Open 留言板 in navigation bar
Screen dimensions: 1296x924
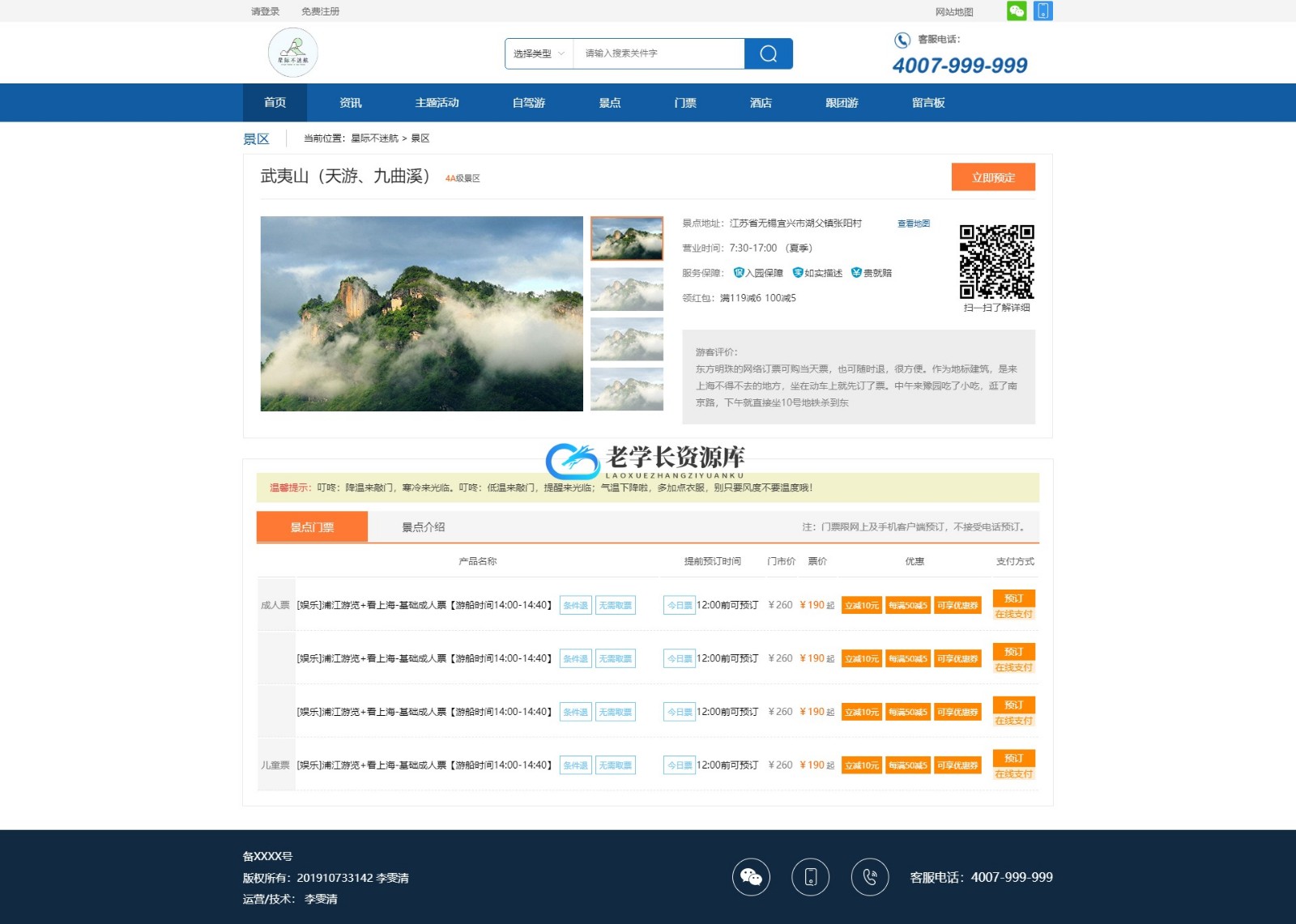pyautogui.click(x=928, y=103)
